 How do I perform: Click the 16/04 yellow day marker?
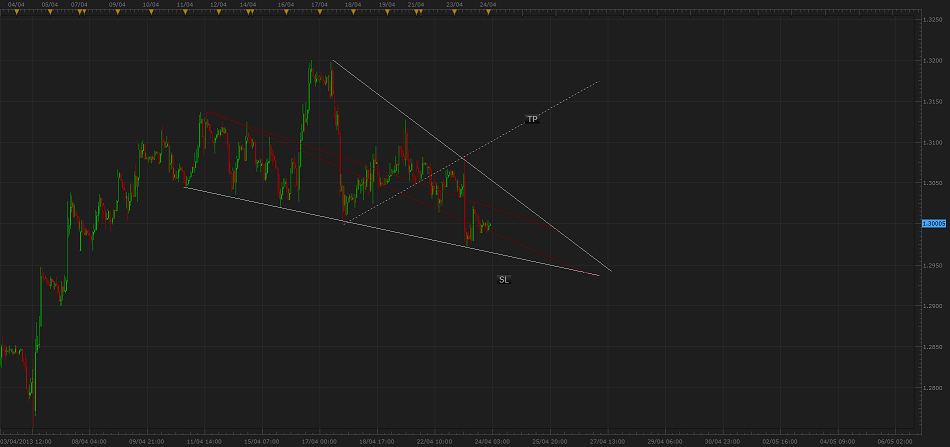[x=285, y=13]
